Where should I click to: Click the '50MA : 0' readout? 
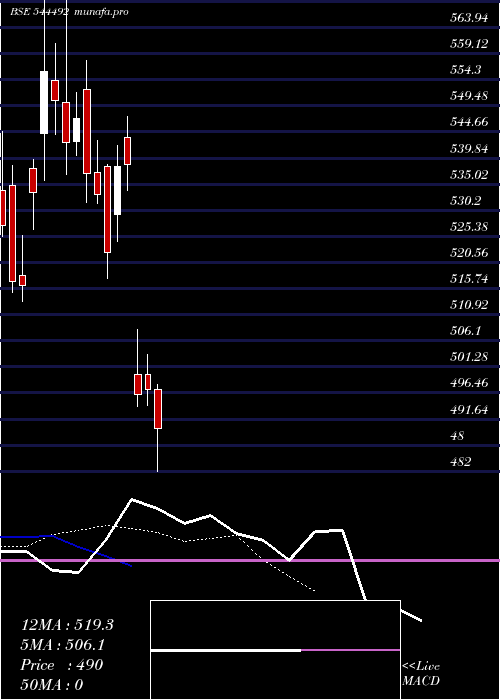[52, 685]
